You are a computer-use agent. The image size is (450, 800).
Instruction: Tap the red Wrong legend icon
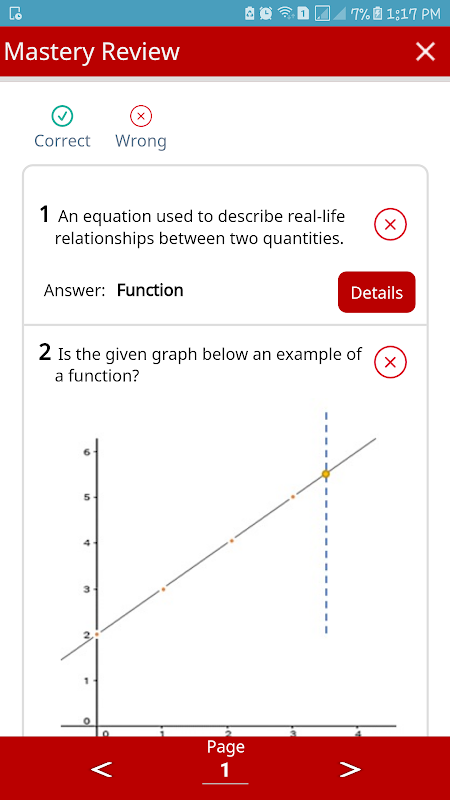click(x=141, y=117)
